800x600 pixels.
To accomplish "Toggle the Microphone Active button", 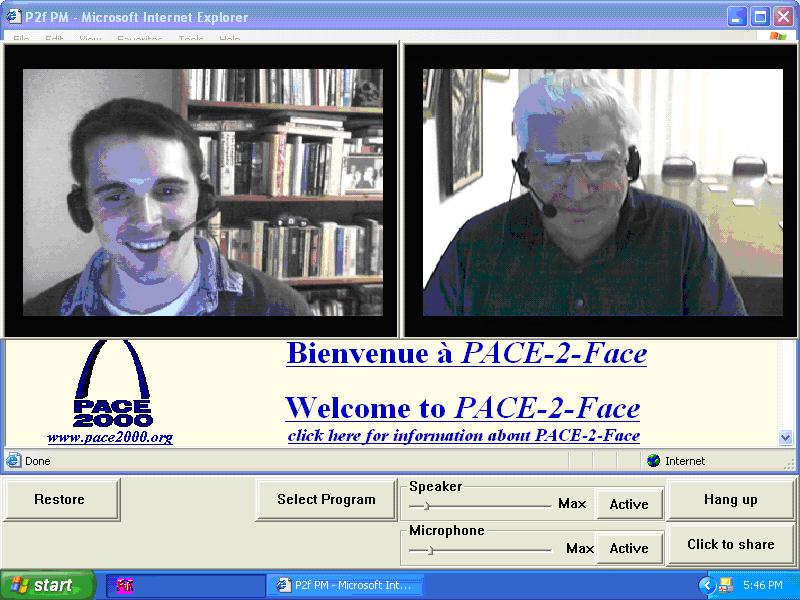I will tap(629, 548).
